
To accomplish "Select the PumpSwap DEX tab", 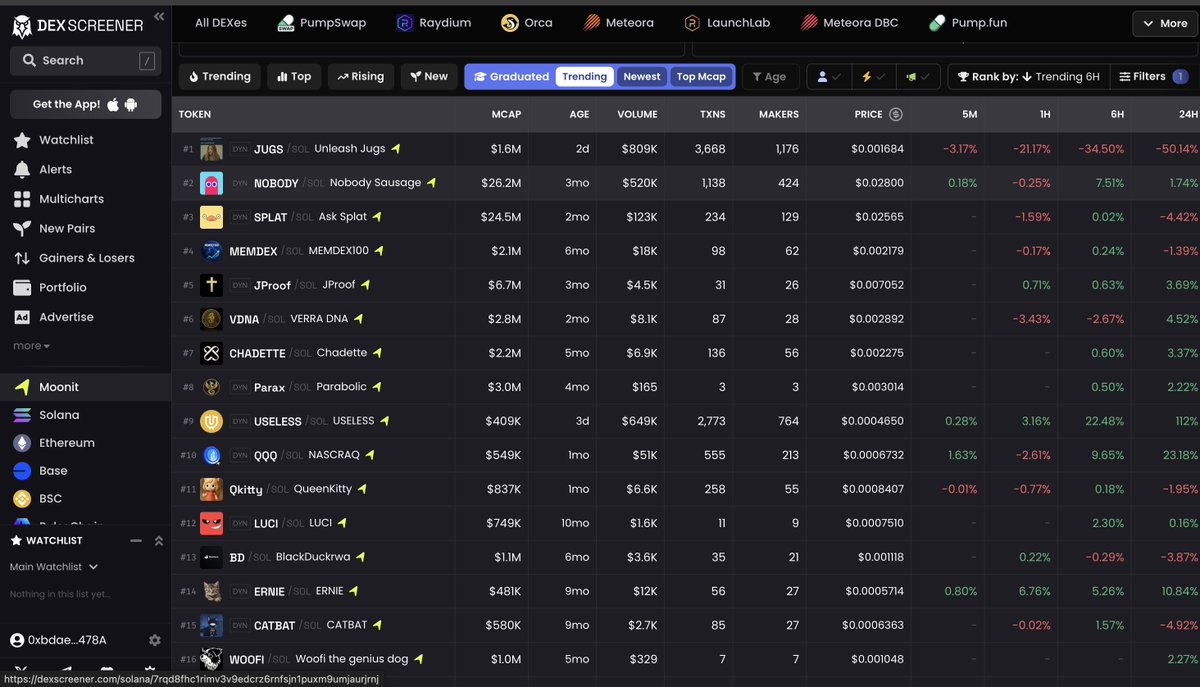I will point(322,23).
